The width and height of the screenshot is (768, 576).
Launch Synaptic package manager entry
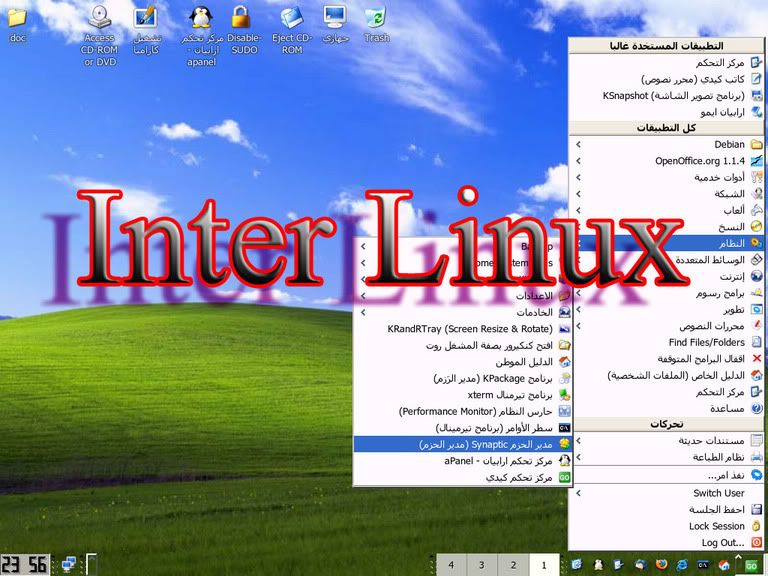[x=463, y=444]
